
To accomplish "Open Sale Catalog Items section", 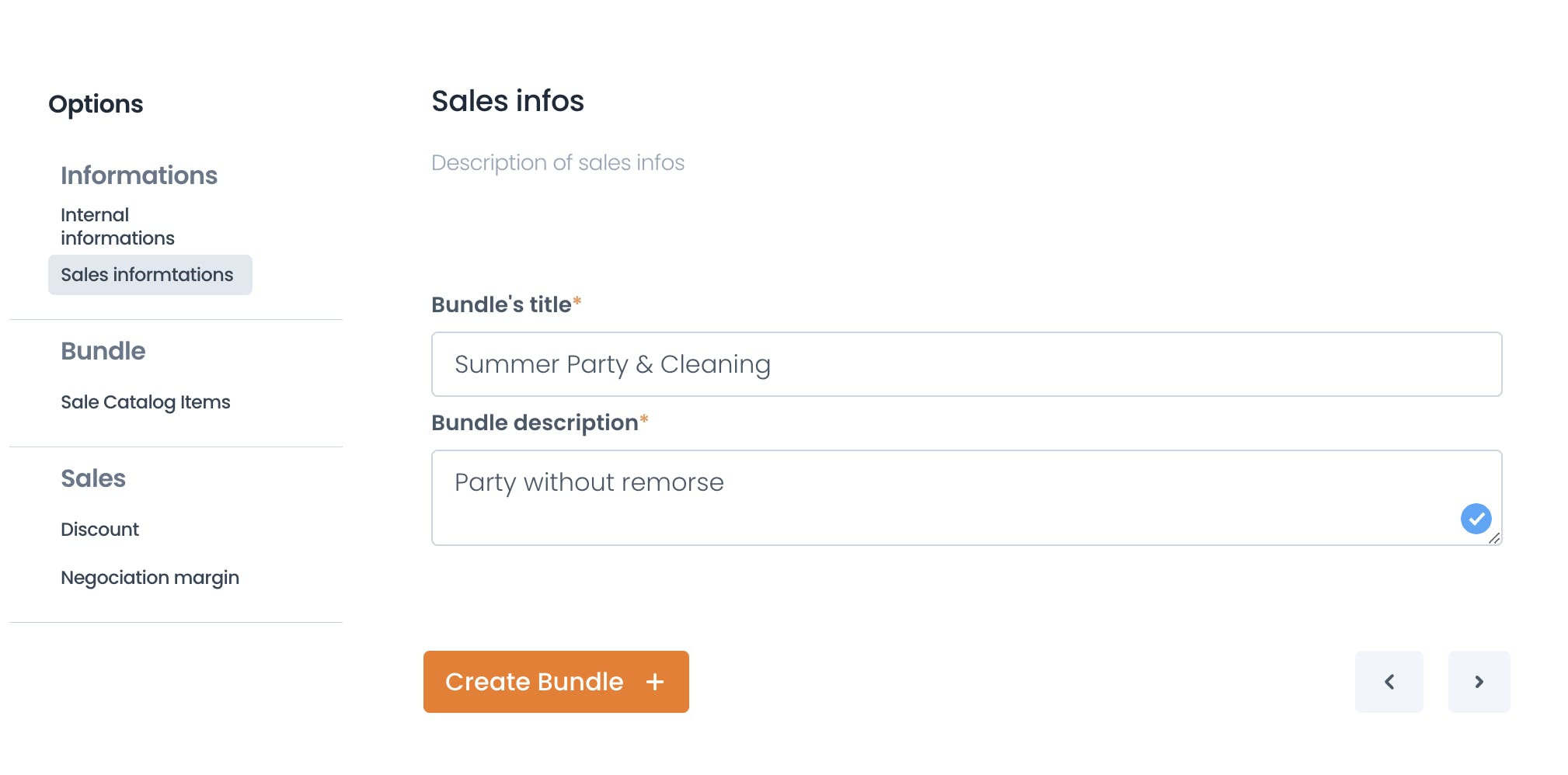I will pyautogui.click(x=145, y=402).
